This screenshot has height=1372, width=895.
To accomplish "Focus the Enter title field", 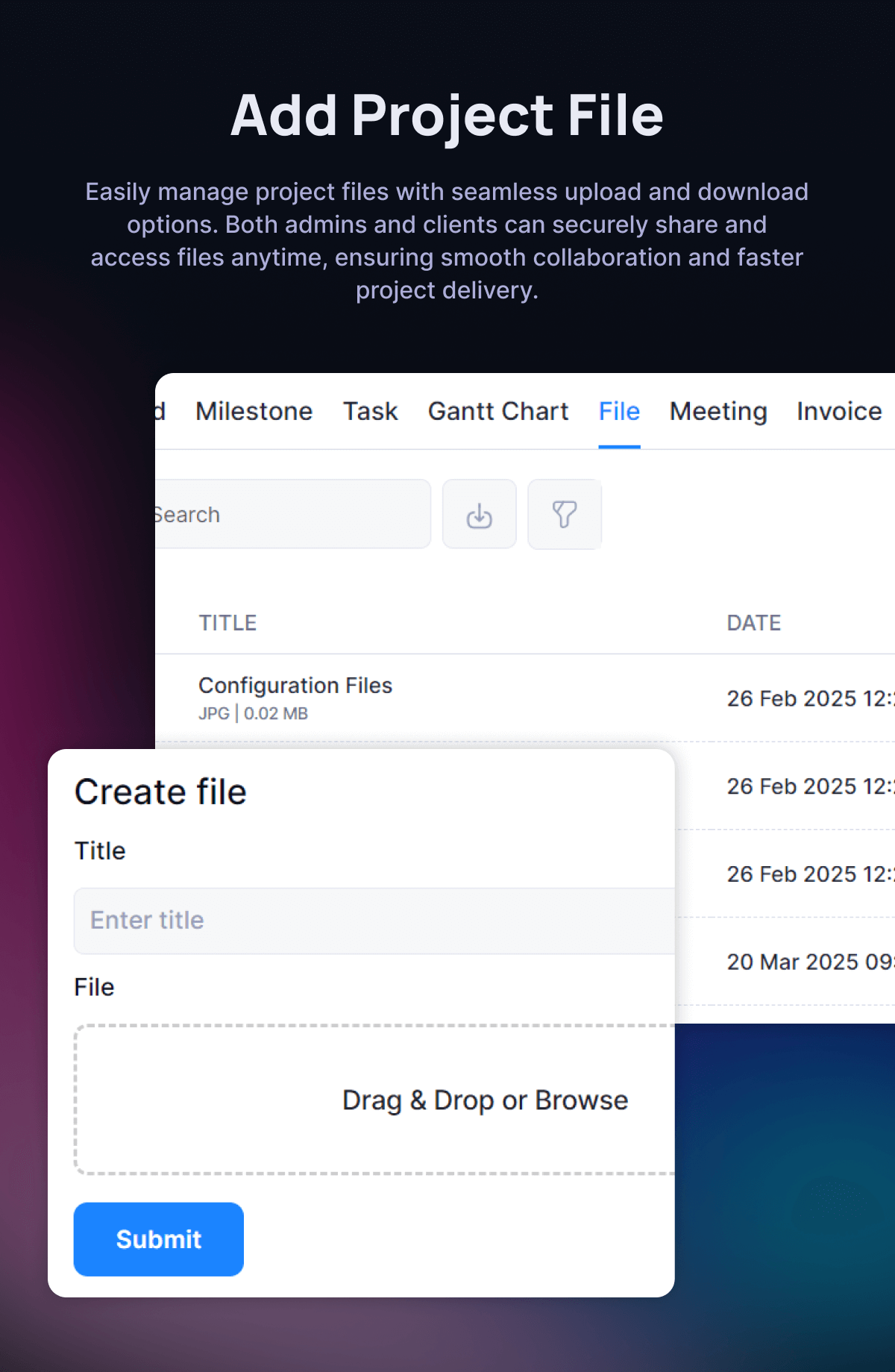I will point(374,921).
